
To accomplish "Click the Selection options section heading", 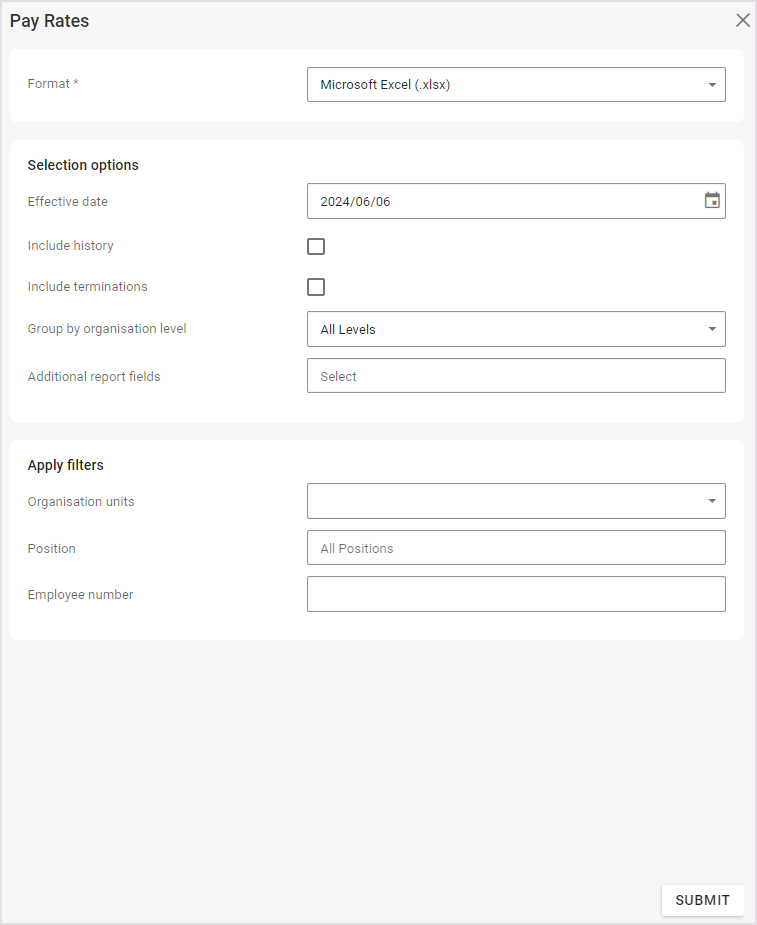I will [x=83, y=165].
